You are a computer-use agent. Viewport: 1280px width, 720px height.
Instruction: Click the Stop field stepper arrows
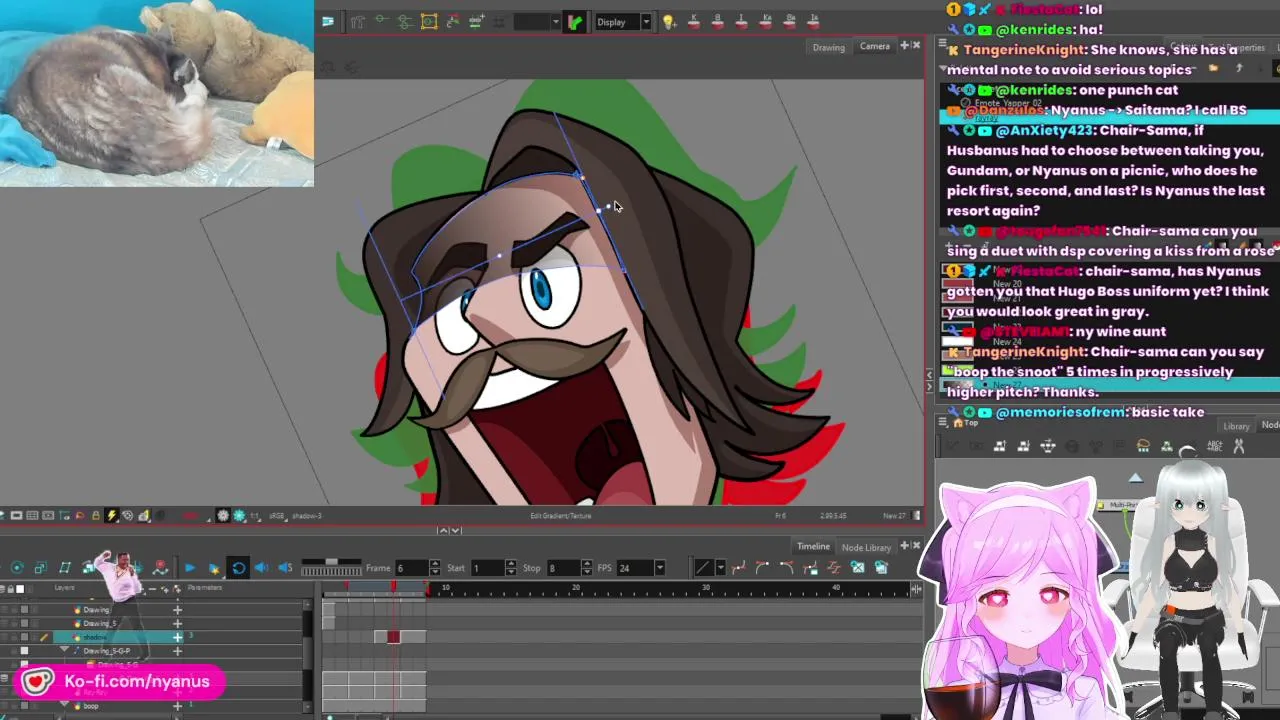click(588, 568)
